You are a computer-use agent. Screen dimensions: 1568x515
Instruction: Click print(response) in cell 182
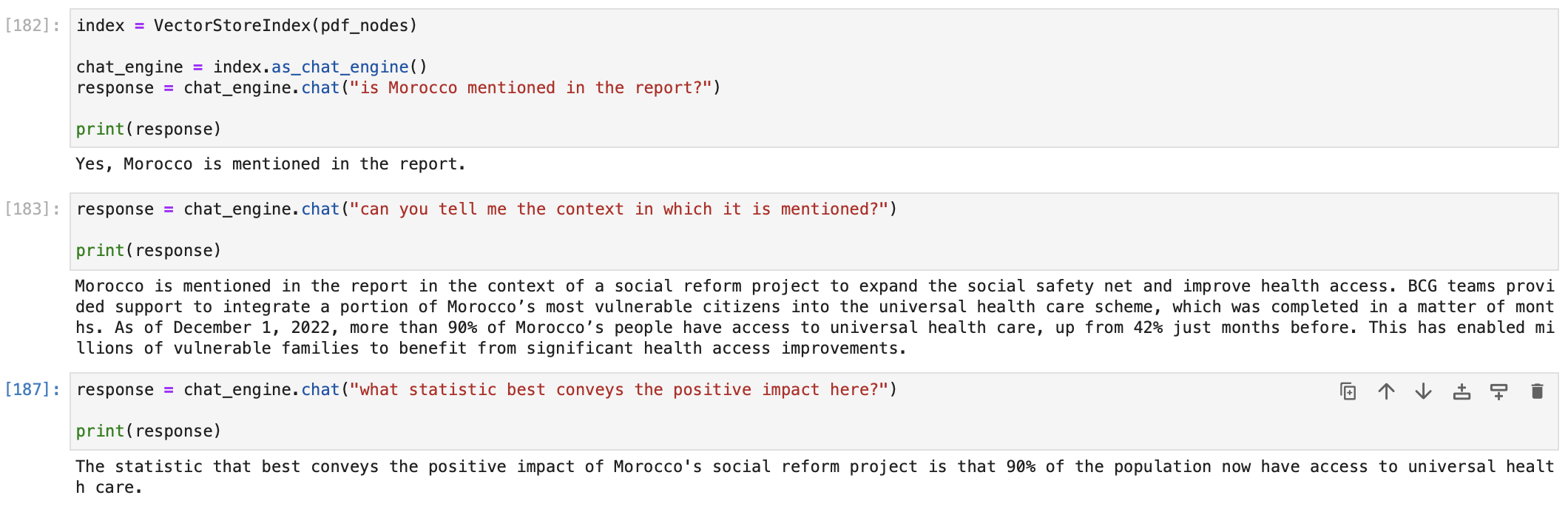pos(148,129)
